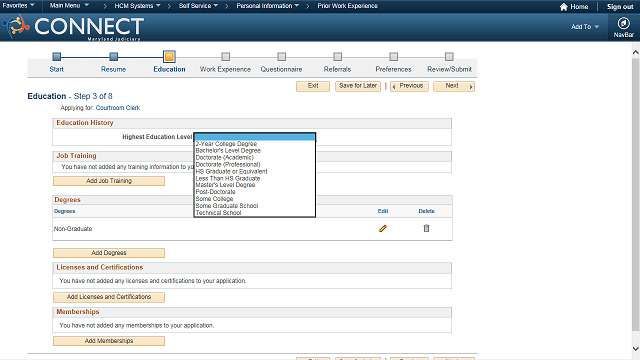Click the Delete column header
This screenshot has height=360, width=640.
tap(427, 211)
